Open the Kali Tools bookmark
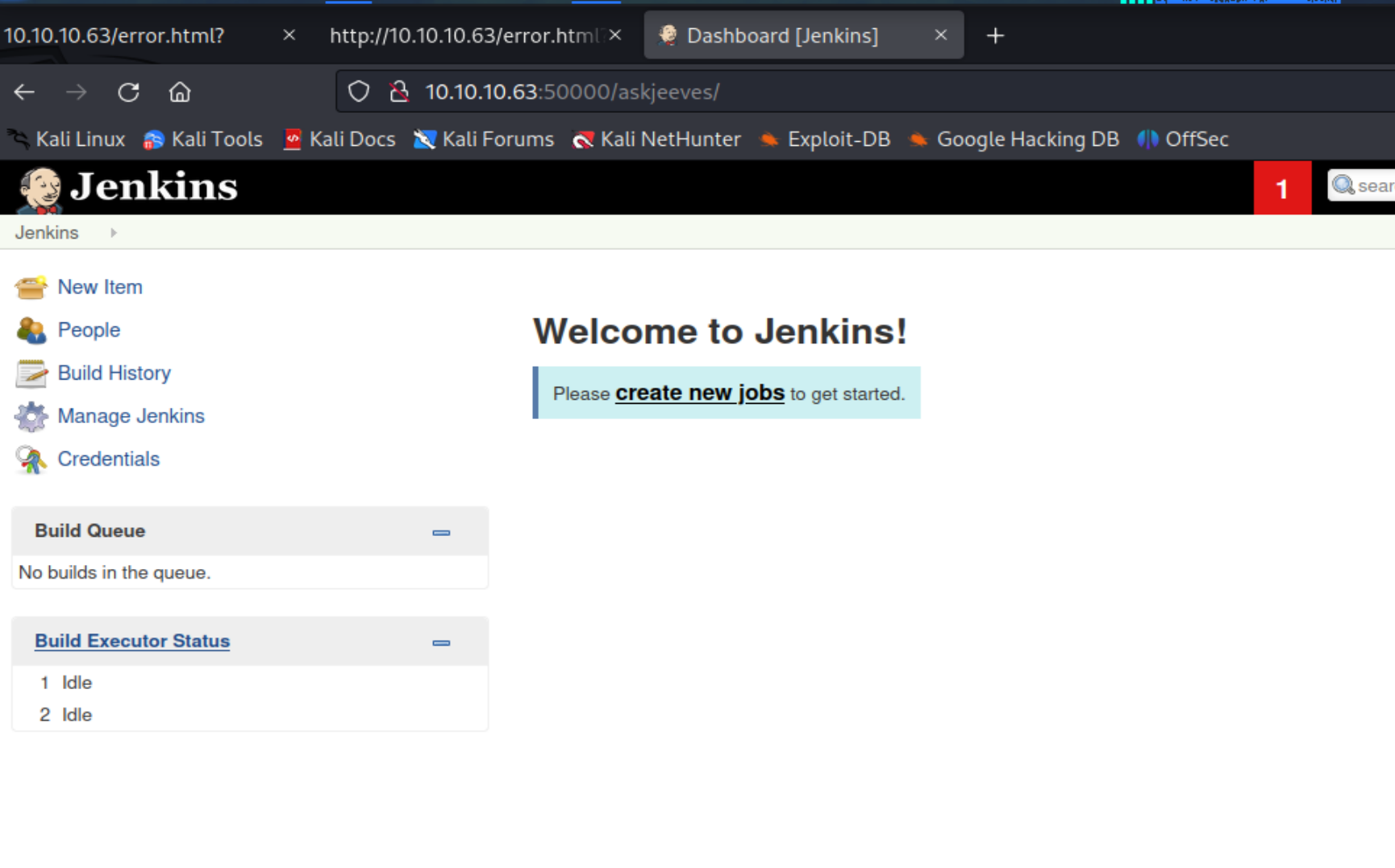Viewport: 1395px width, 868px height. [203, 139]
